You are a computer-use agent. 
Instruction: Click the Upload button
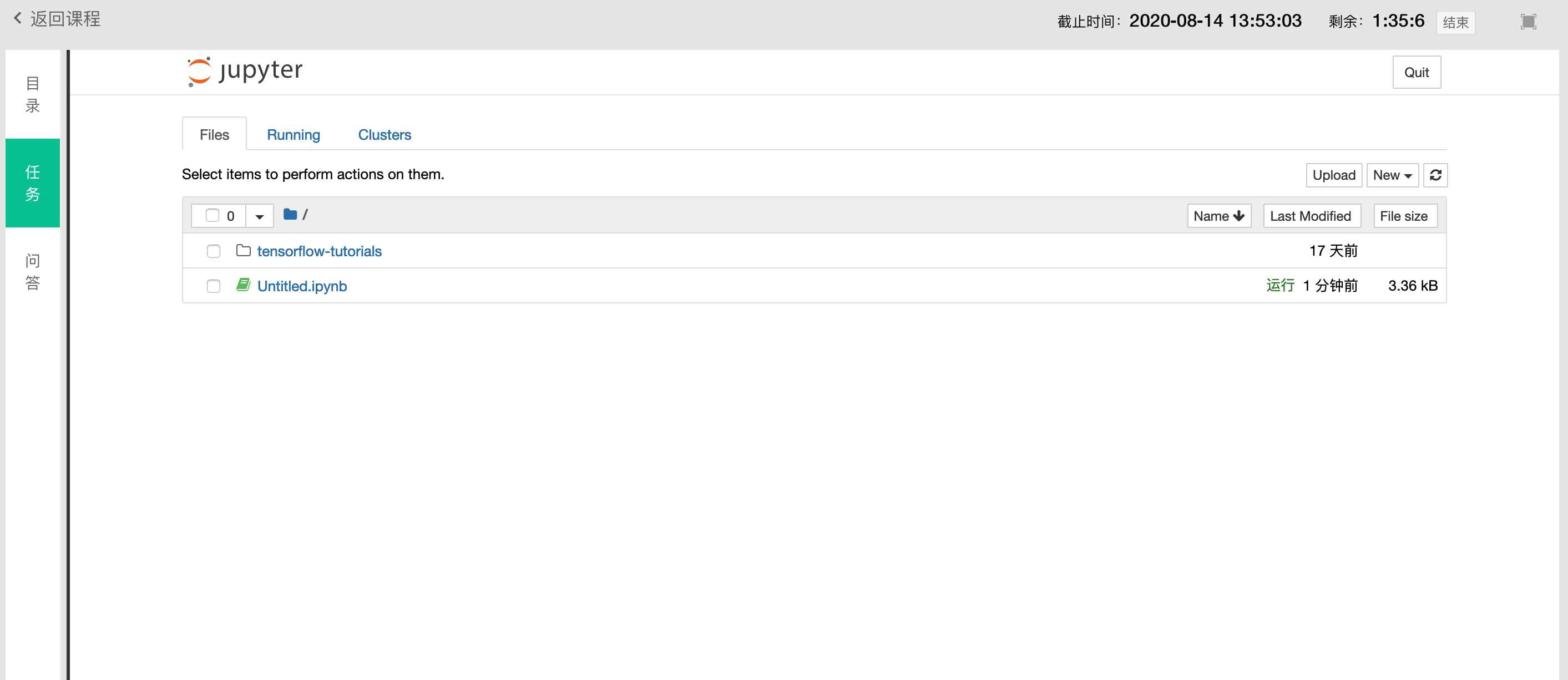(1333, 175)
